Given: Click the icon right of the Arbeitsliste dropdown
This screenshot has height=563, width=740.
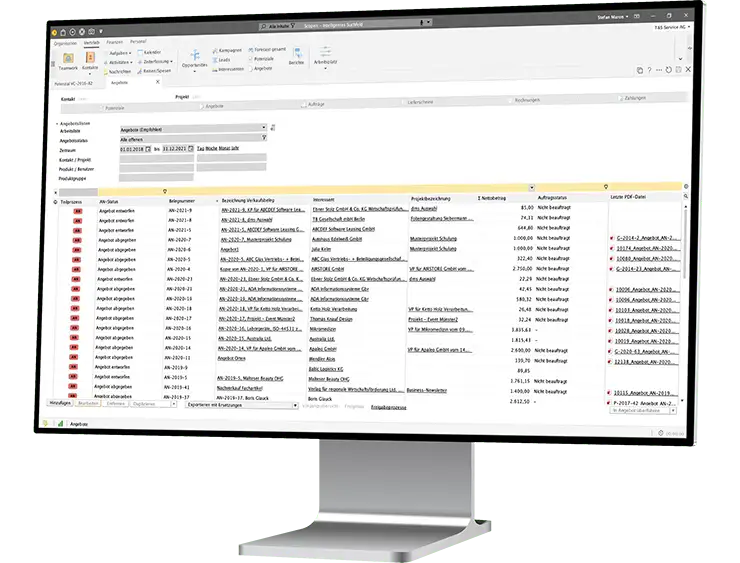Looking at the screenshot, I should [273, 127].
